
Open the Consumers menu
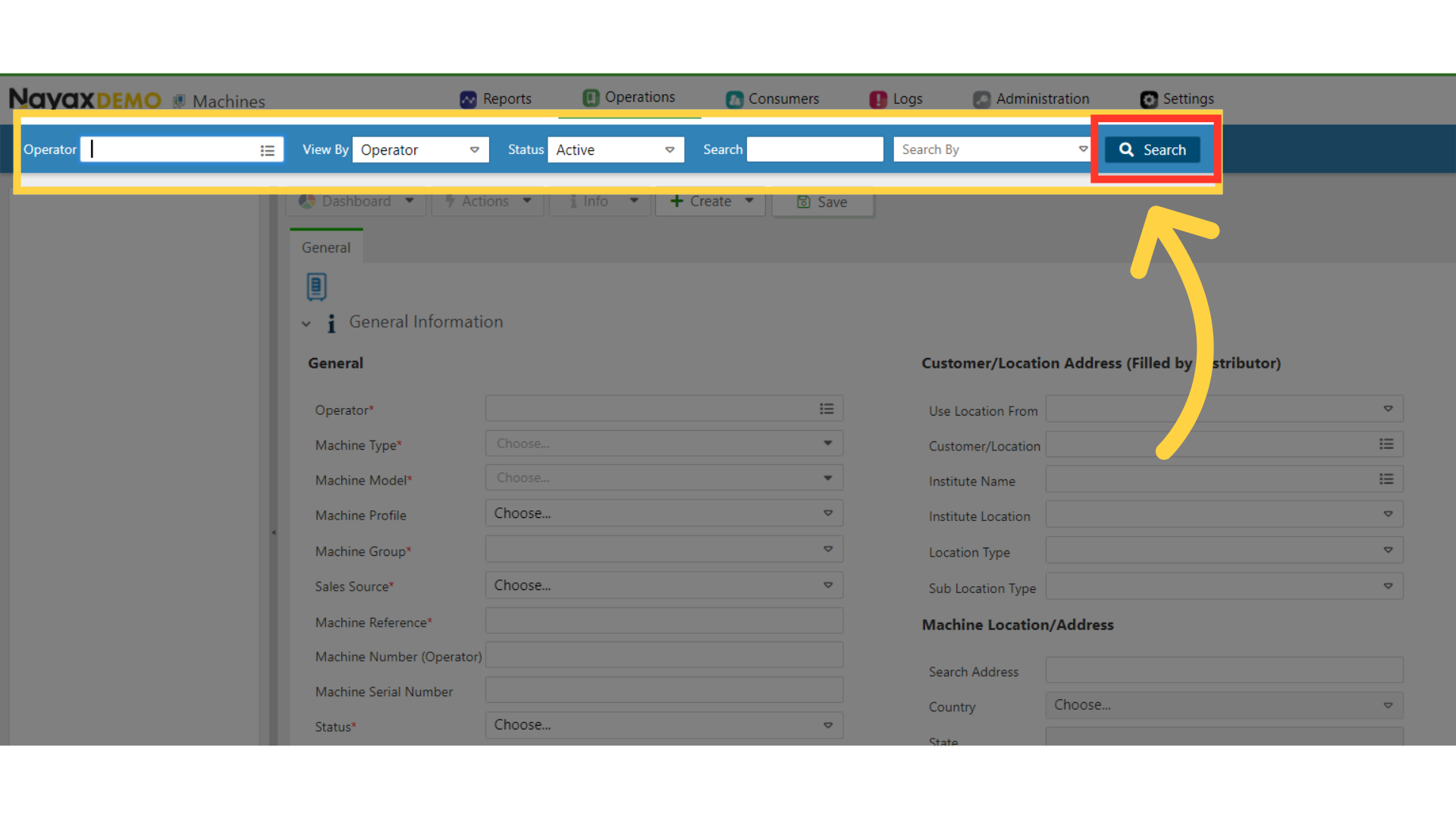[773, 99]
